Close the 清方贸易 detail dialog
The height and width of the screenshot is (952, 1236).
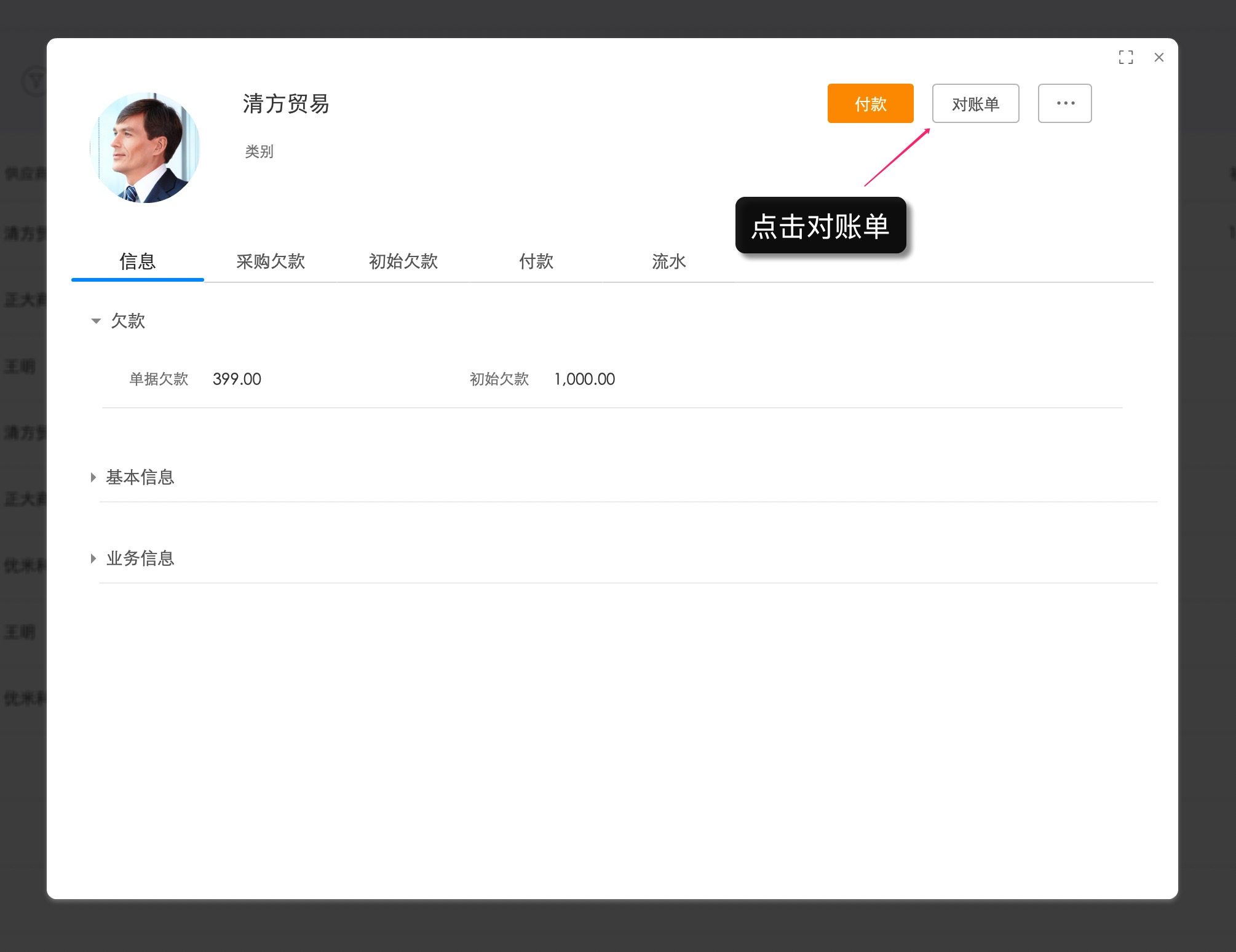(1159, 57)
